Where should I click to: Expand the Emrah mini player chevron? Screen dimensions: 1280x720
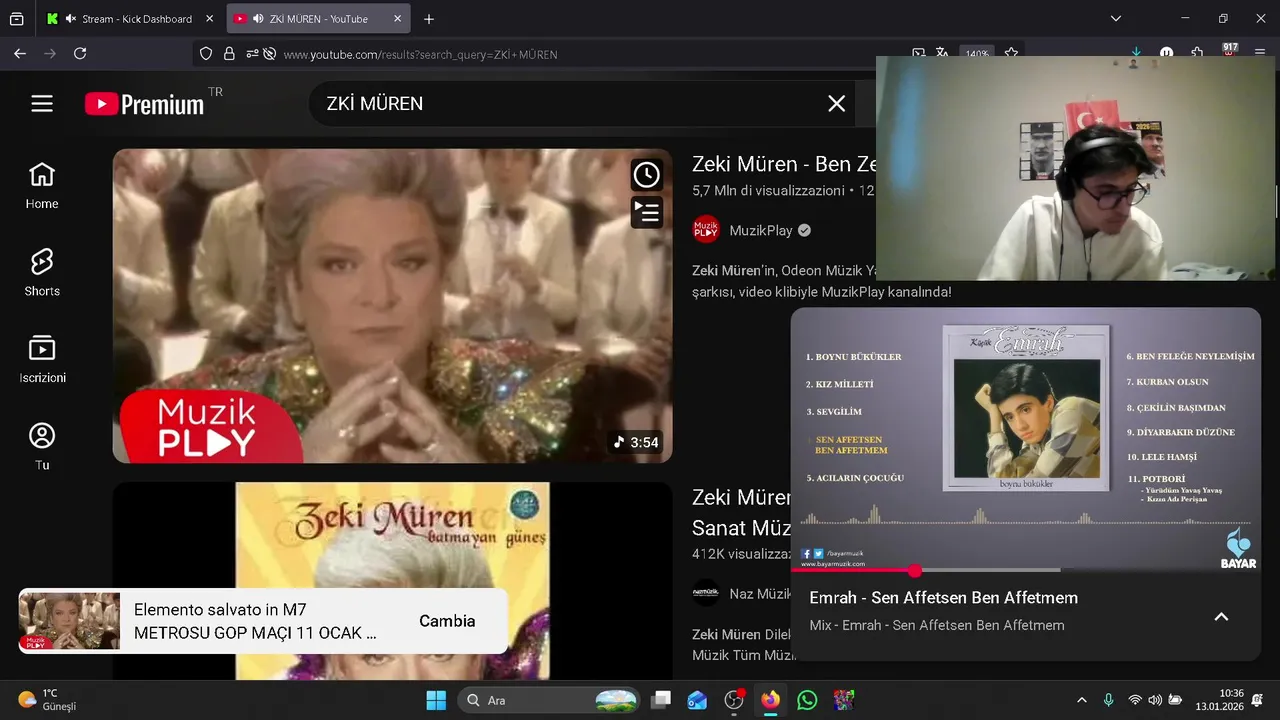click(1221, 617)
